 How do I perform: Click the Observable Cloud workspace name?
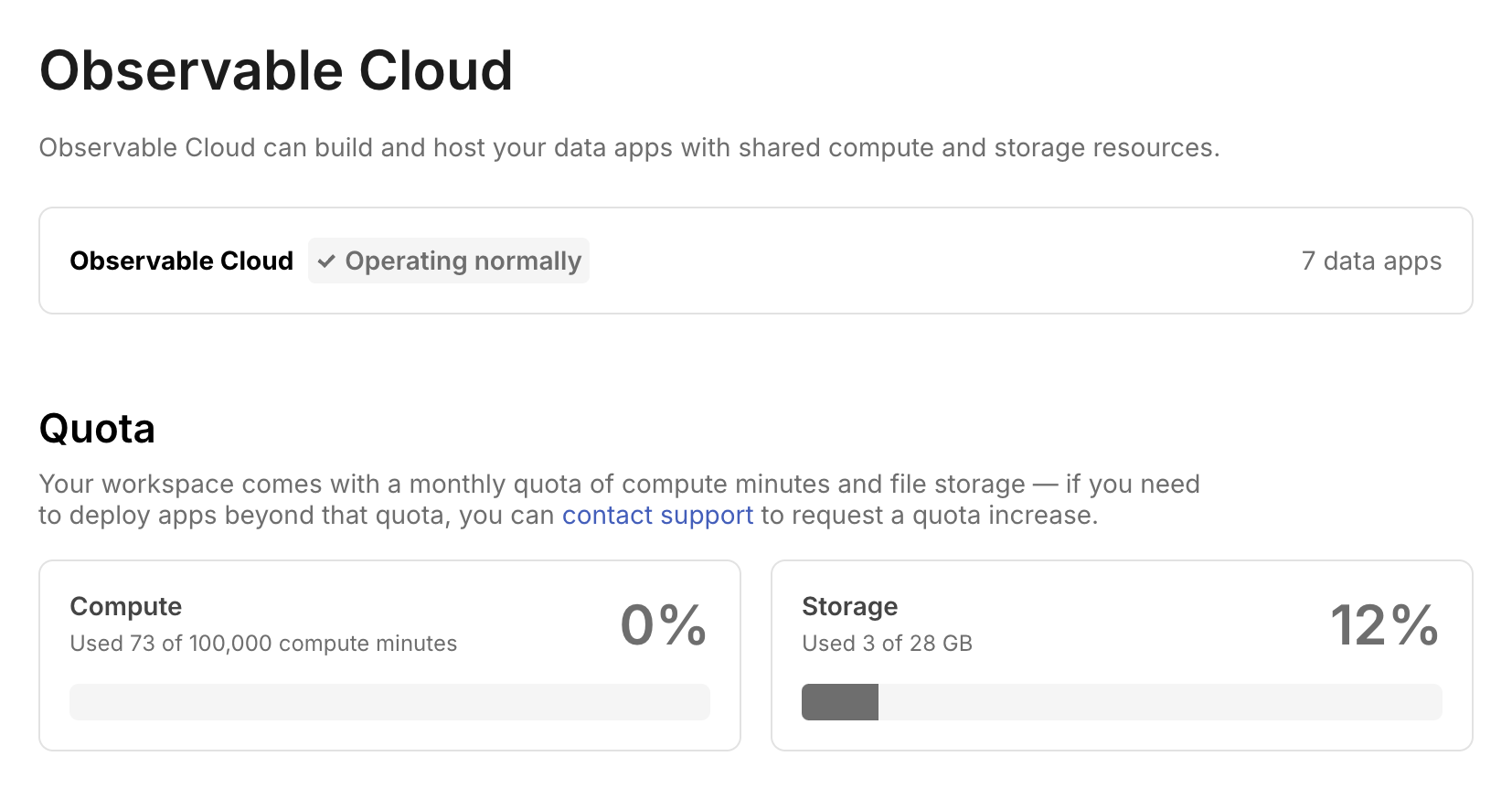[181, 261]
